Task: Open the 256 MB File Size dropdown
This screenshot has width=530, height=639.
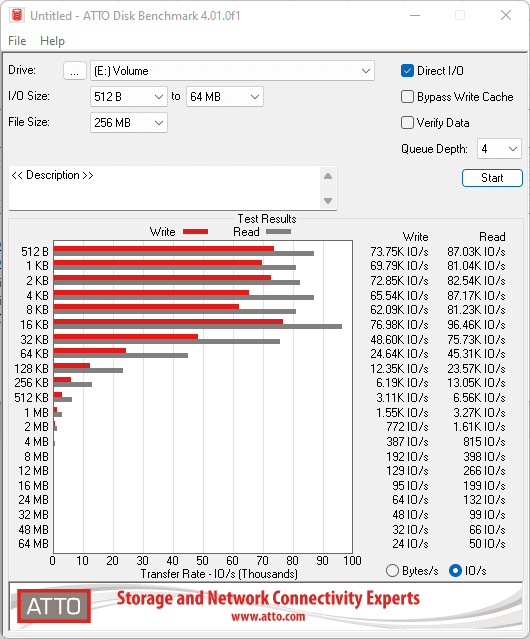Action: pos(129,123)
